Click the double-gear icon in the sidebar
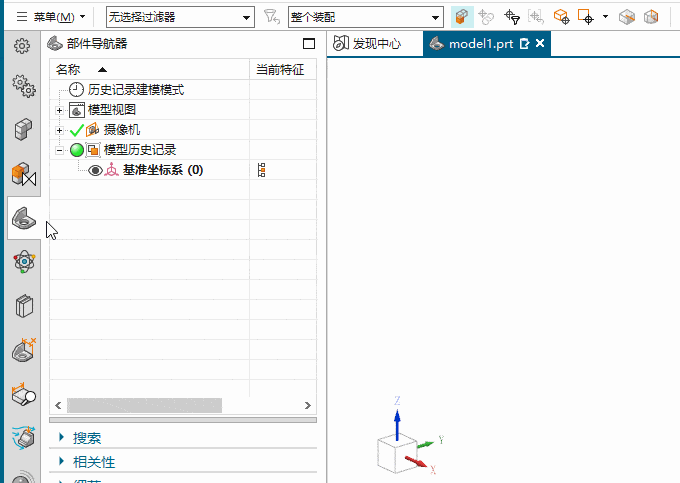The image size is (680, 483). tap(24, 86)
